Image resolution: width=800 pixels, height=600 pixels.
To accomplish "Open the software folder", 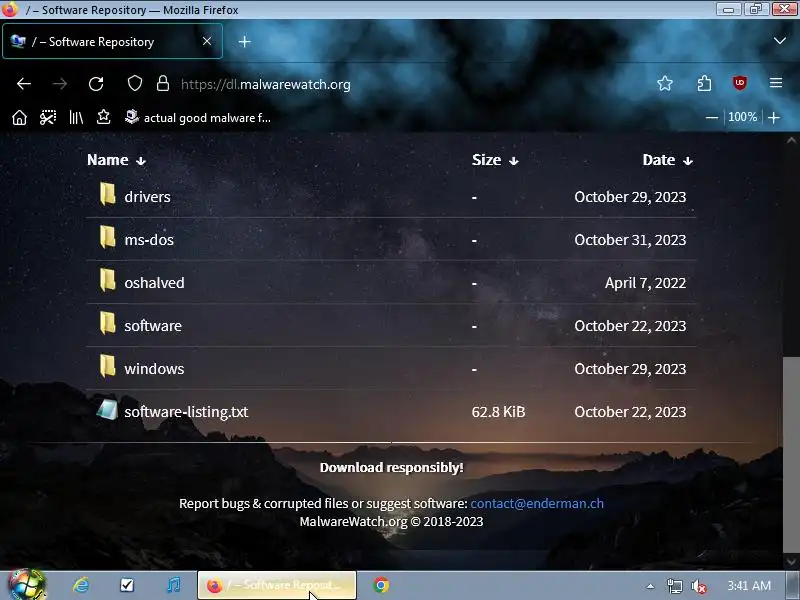I will point(153,326).
